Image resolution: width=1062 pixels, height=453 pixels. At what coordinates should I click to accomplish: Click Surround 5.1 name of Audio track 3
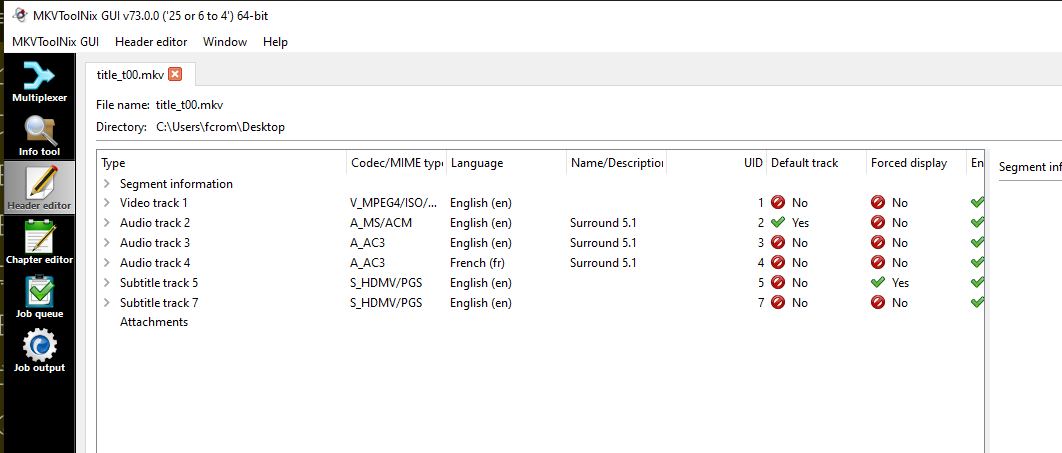coord(603,242)
